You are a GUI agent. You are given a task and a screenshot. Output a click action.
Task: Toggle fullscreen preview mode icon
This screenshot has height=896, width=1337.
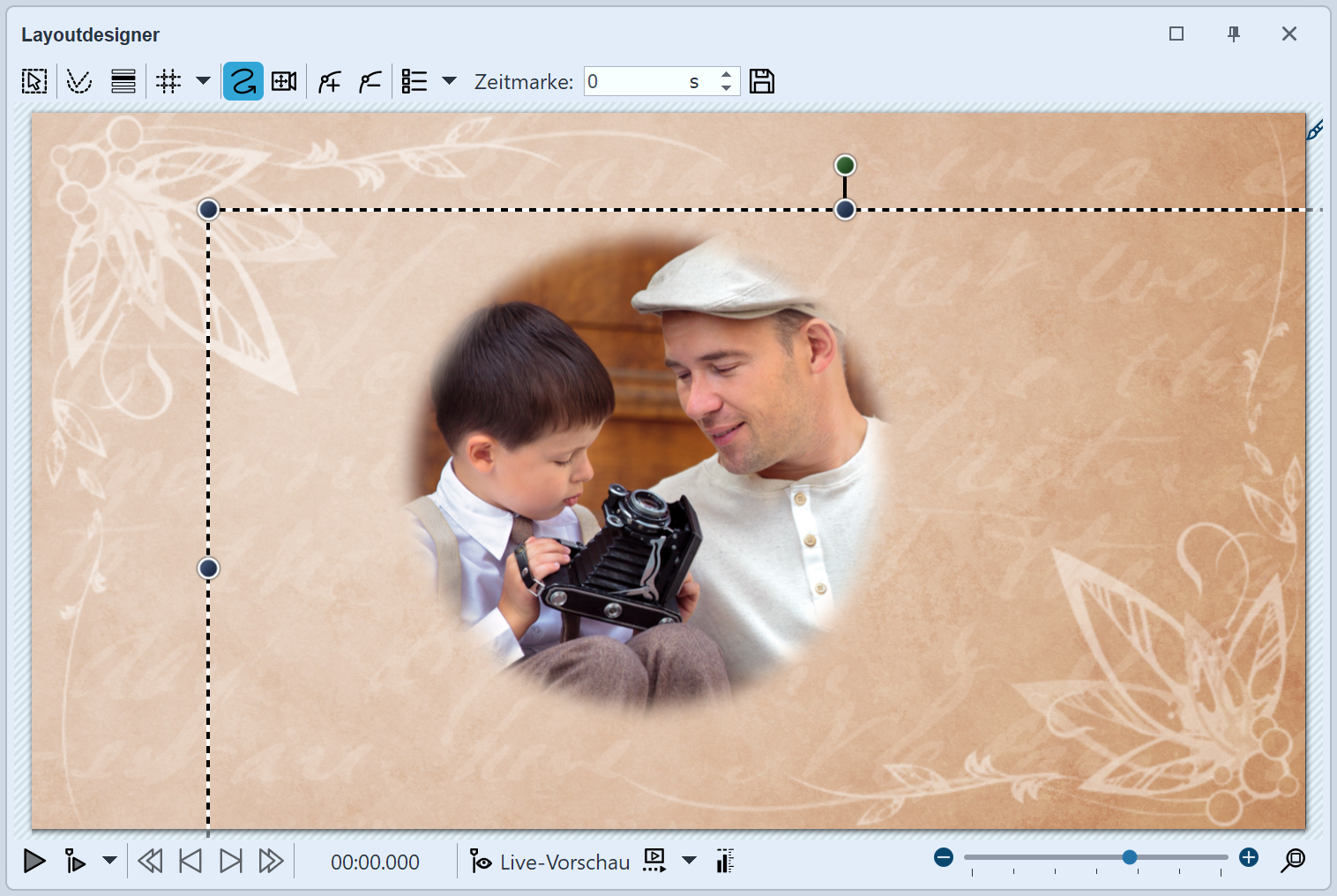click(x=654, y=861)
